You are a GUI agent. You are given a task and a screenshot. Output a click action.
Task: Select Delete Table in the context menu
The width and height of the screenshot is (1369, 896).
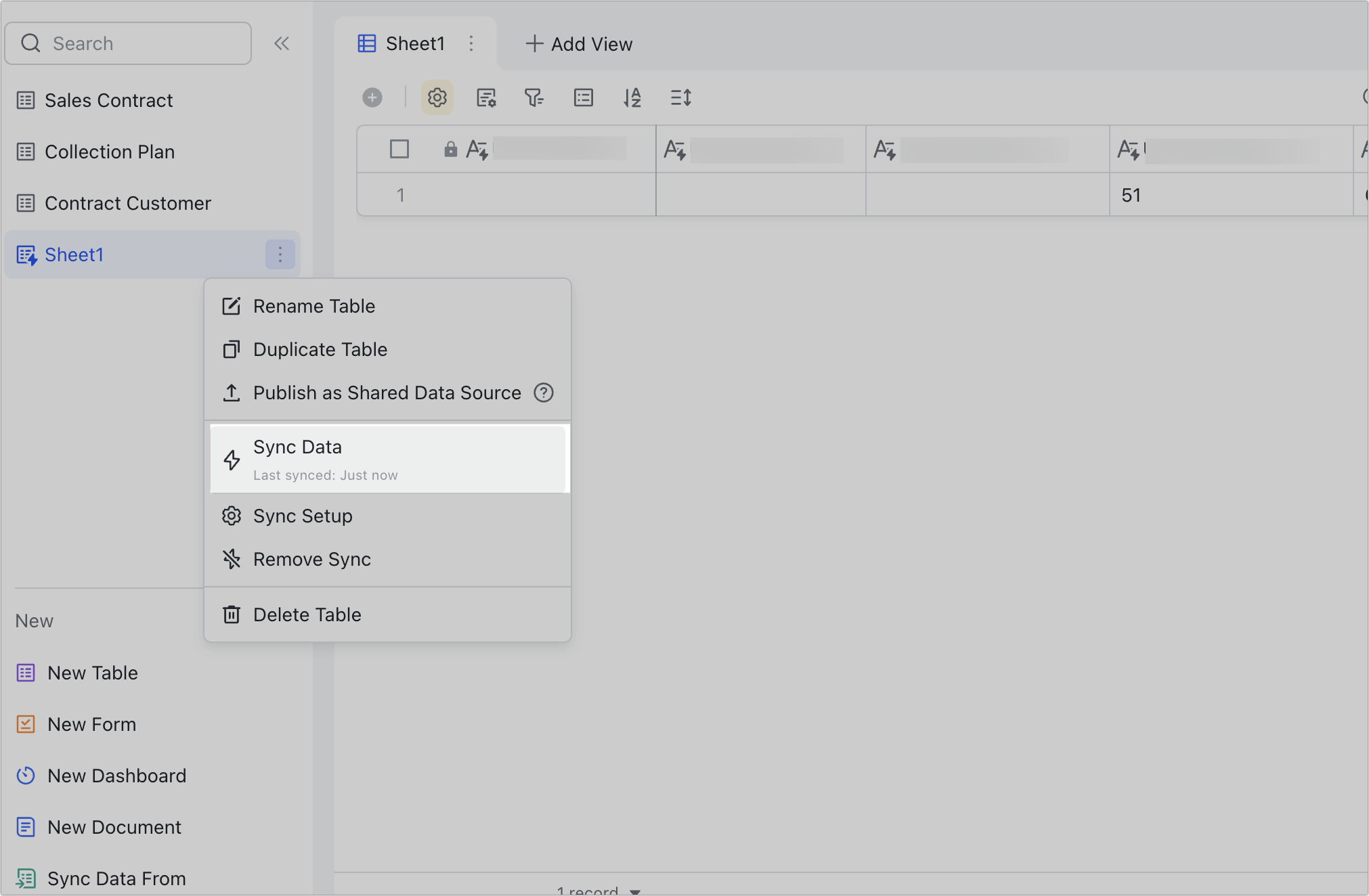pos(307,614)
